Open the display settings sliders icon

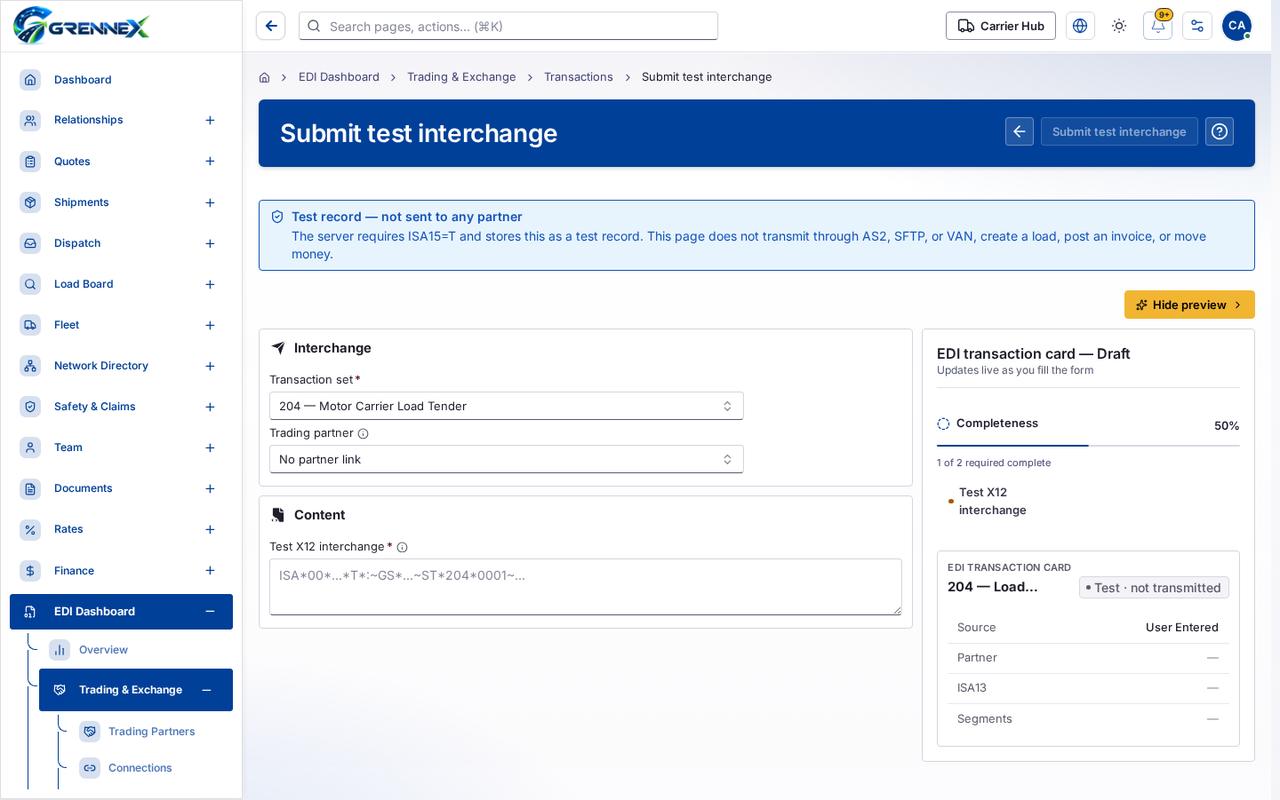(x=1197, y=26)
